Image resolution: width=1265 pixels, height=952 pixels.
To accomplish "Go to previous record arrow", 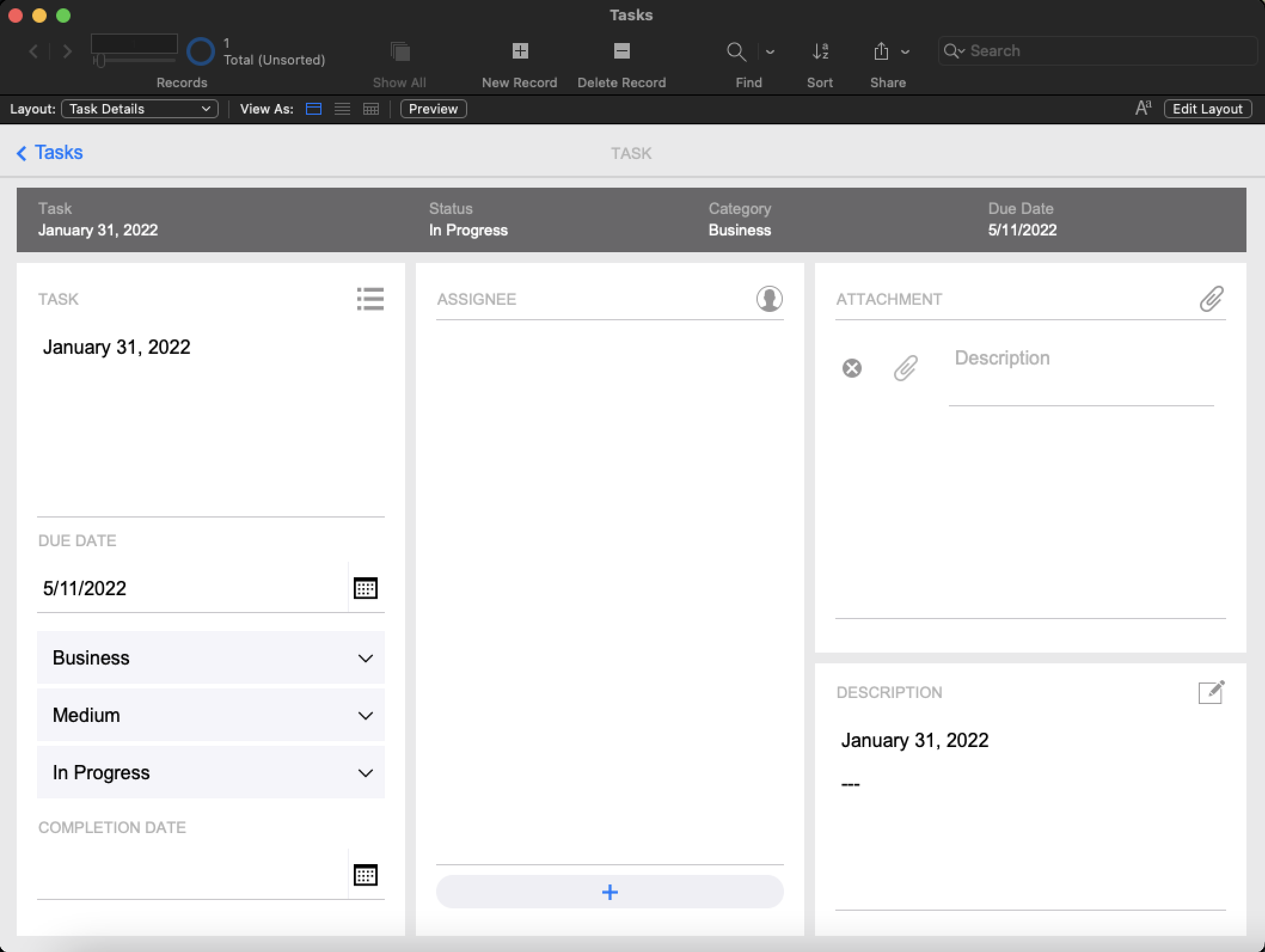I will click(33, 52).
